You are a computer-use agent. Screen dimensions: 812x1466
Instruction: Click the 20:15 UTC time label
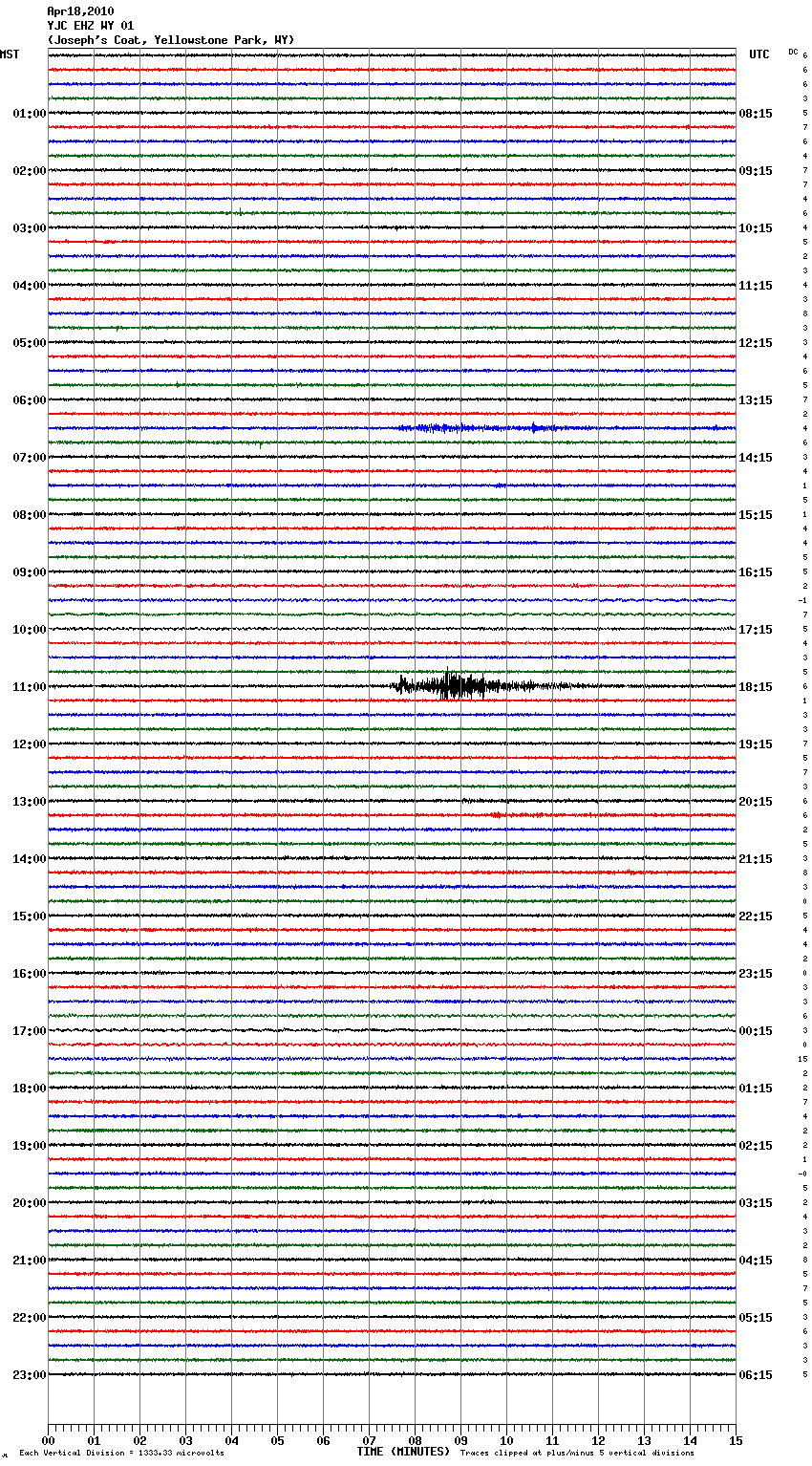pos(756,802)
